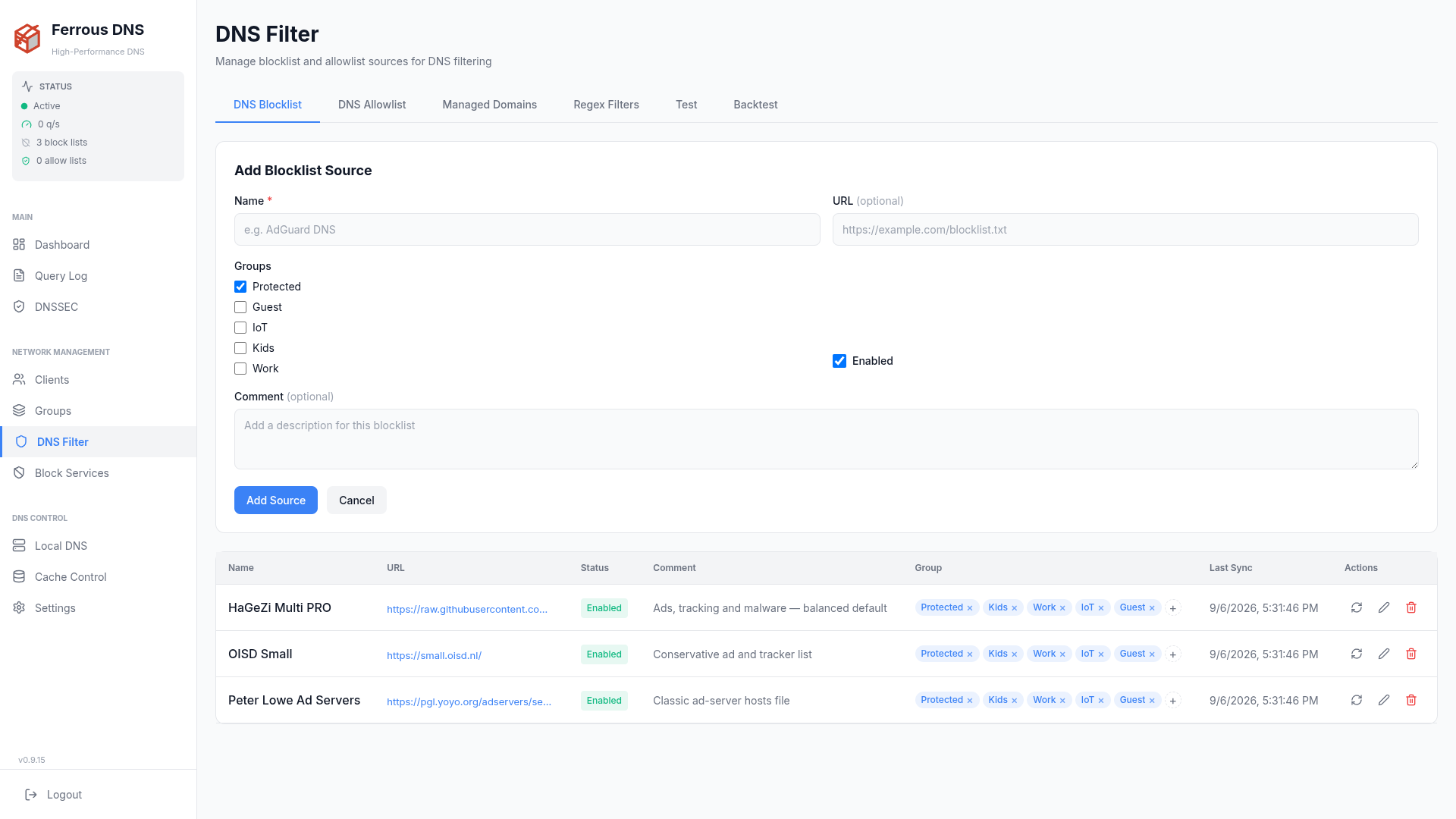Viewport: 1456px width, 819px height.
Task: Click the Logout icon
Action: 31,795
